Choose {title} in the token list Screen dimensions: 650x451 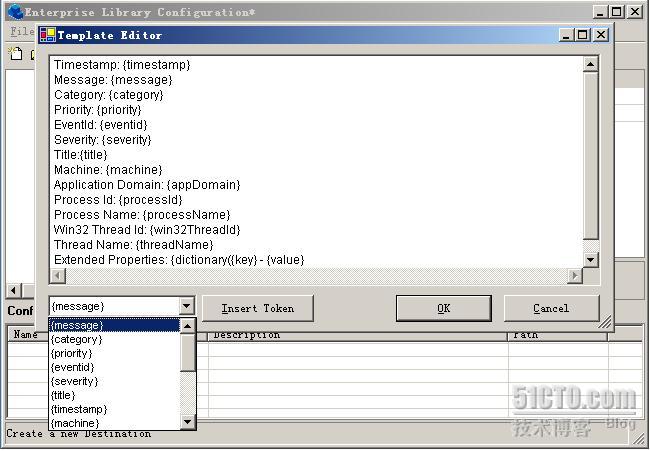coord(115,395)
